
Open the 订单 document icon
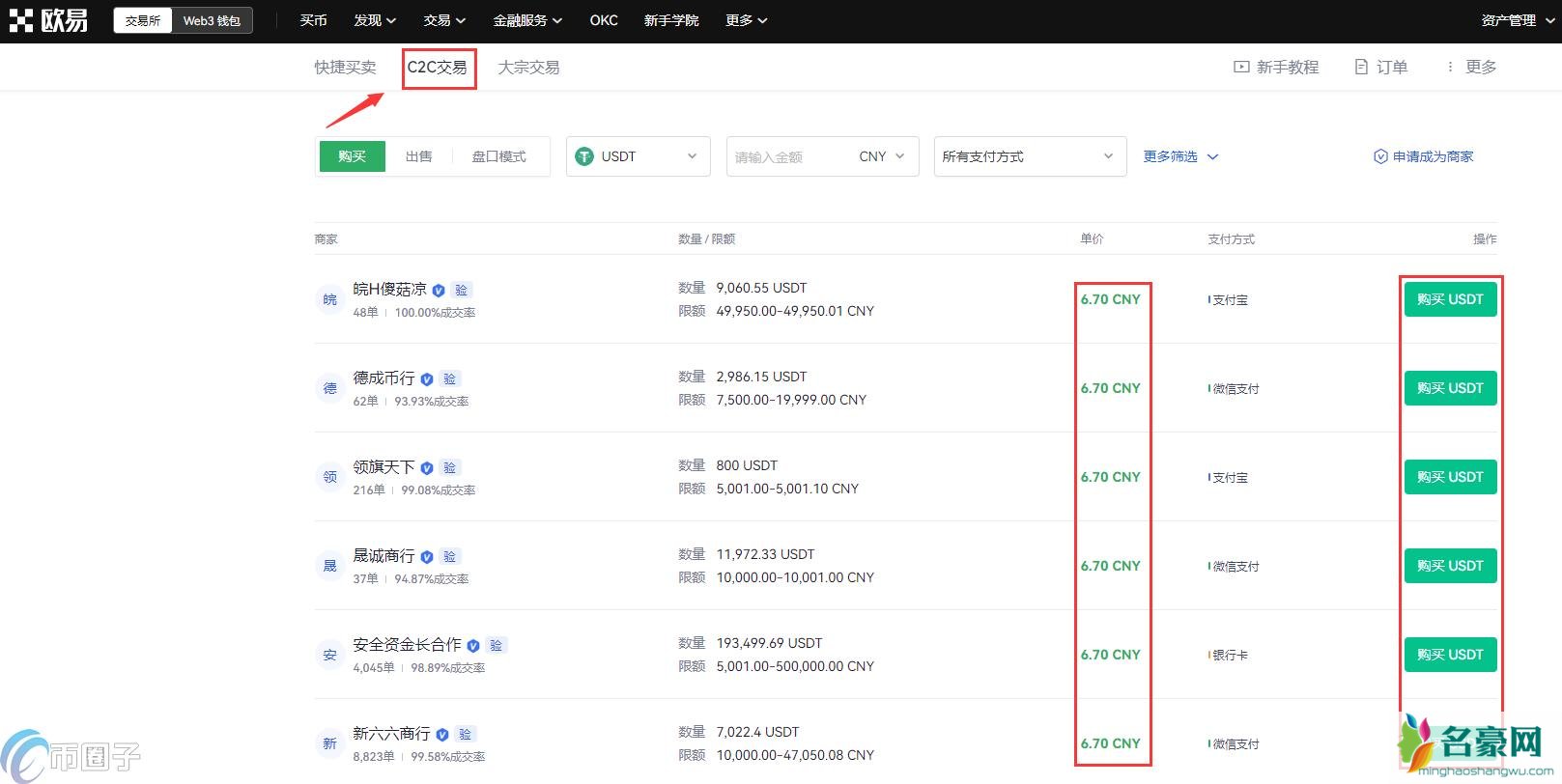click(x=1361, y=67)
